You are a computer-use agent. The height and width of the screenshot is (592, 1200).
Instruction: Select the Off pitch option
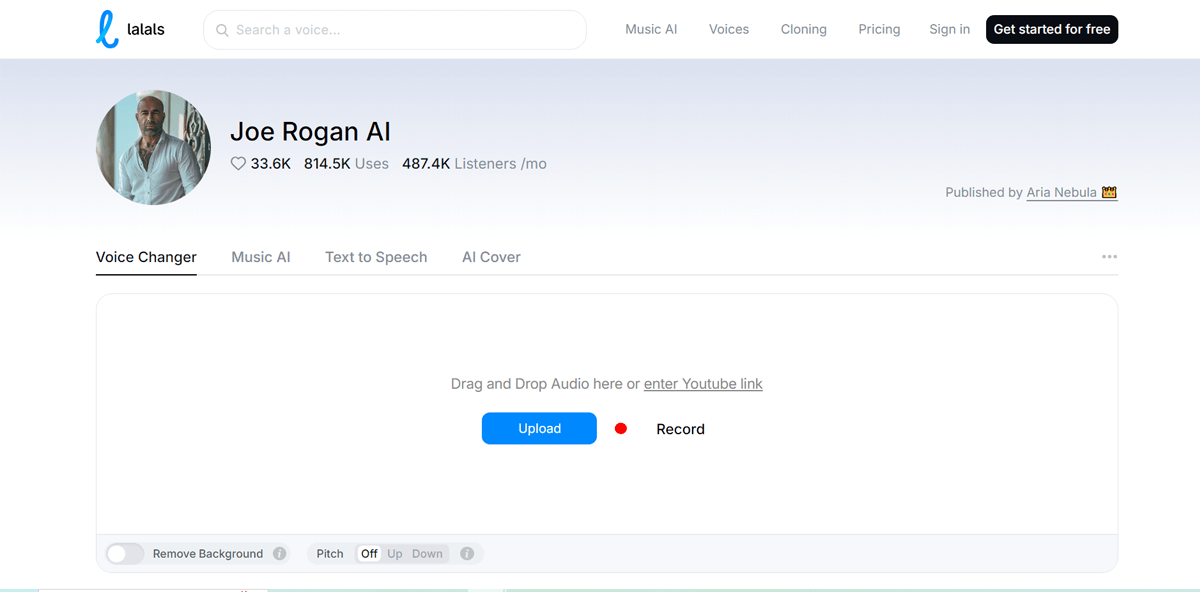[369, 554]
